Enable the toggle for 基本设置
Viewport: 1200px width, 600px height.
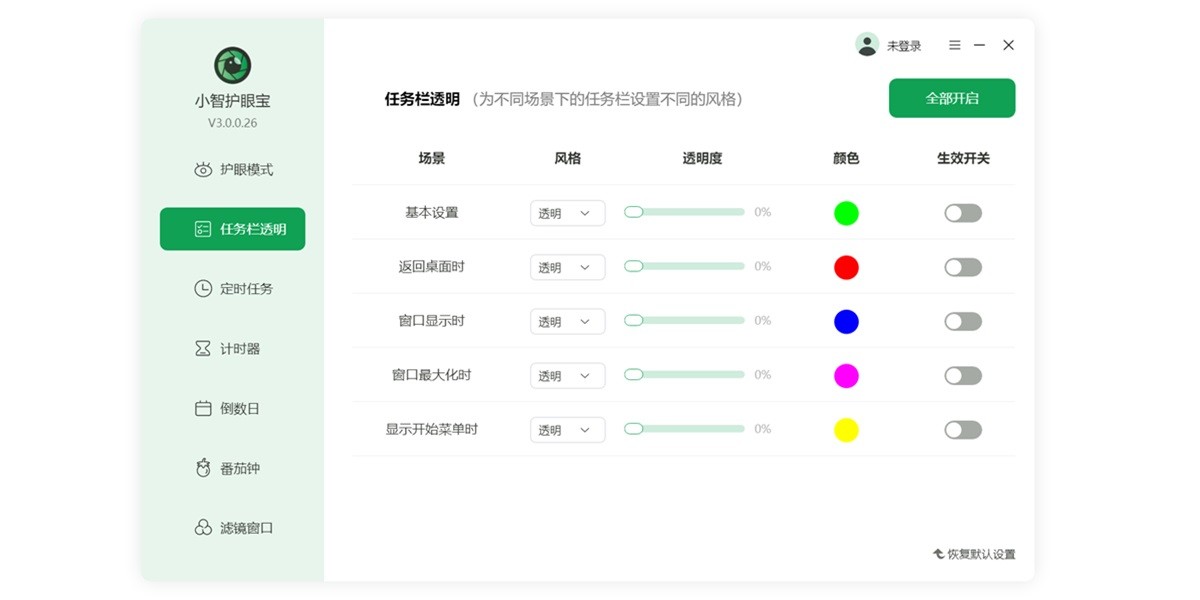pos(962,212)
